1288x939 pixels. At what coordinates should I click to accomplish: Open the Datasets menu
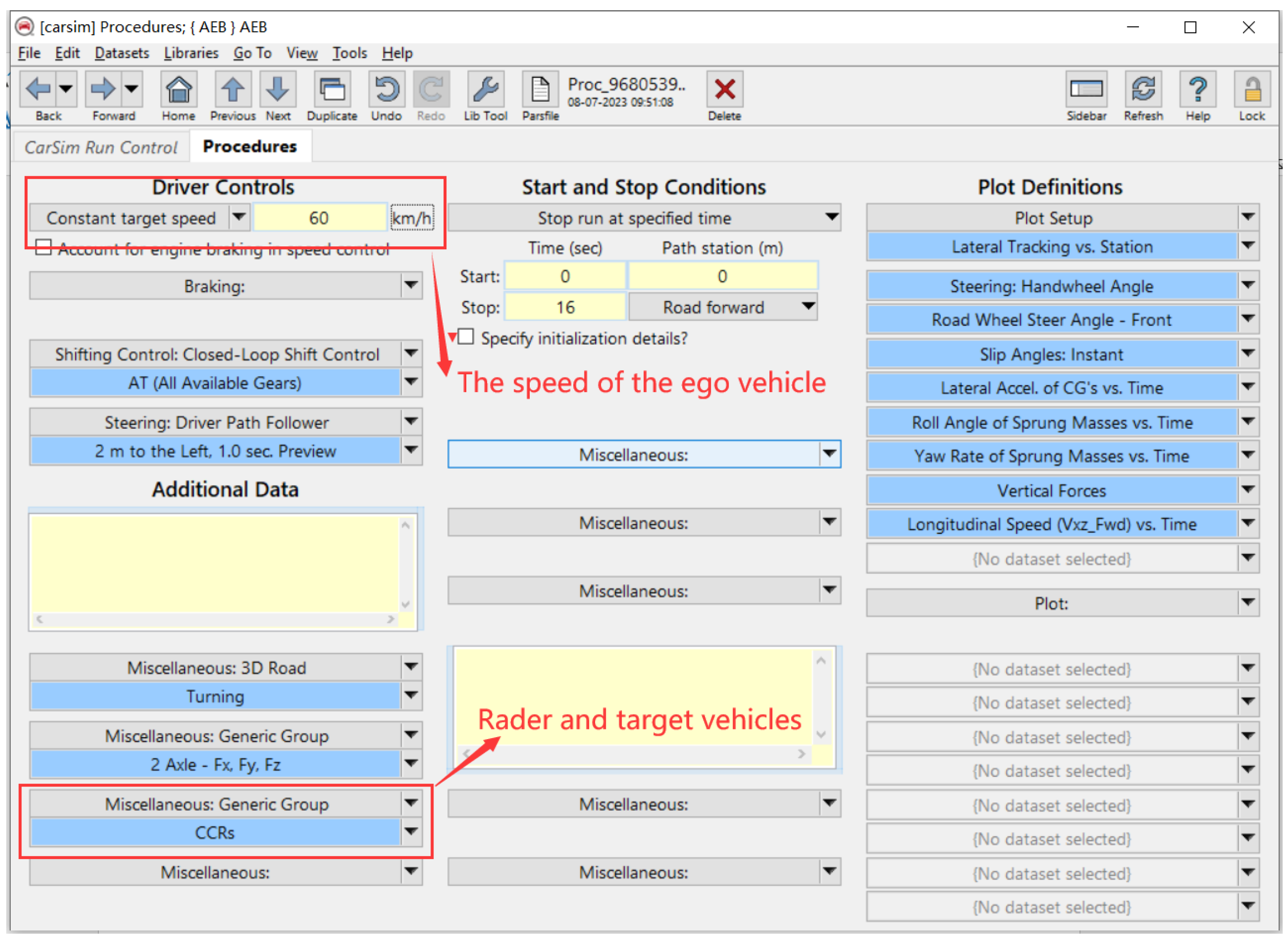121,53
